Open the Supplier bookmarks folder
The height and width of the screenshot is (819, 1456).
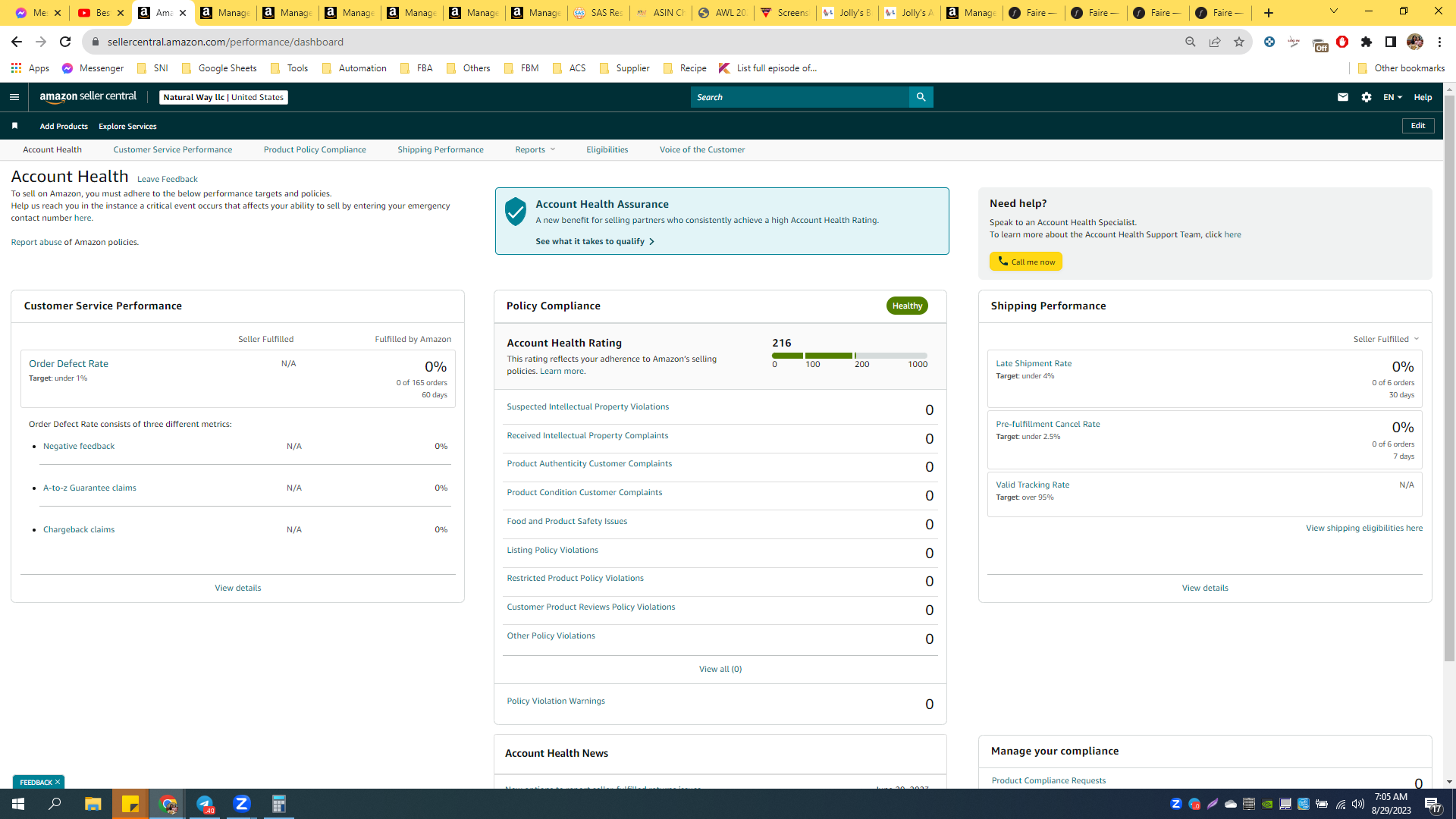pyautogui.click(x=624, y=68)
